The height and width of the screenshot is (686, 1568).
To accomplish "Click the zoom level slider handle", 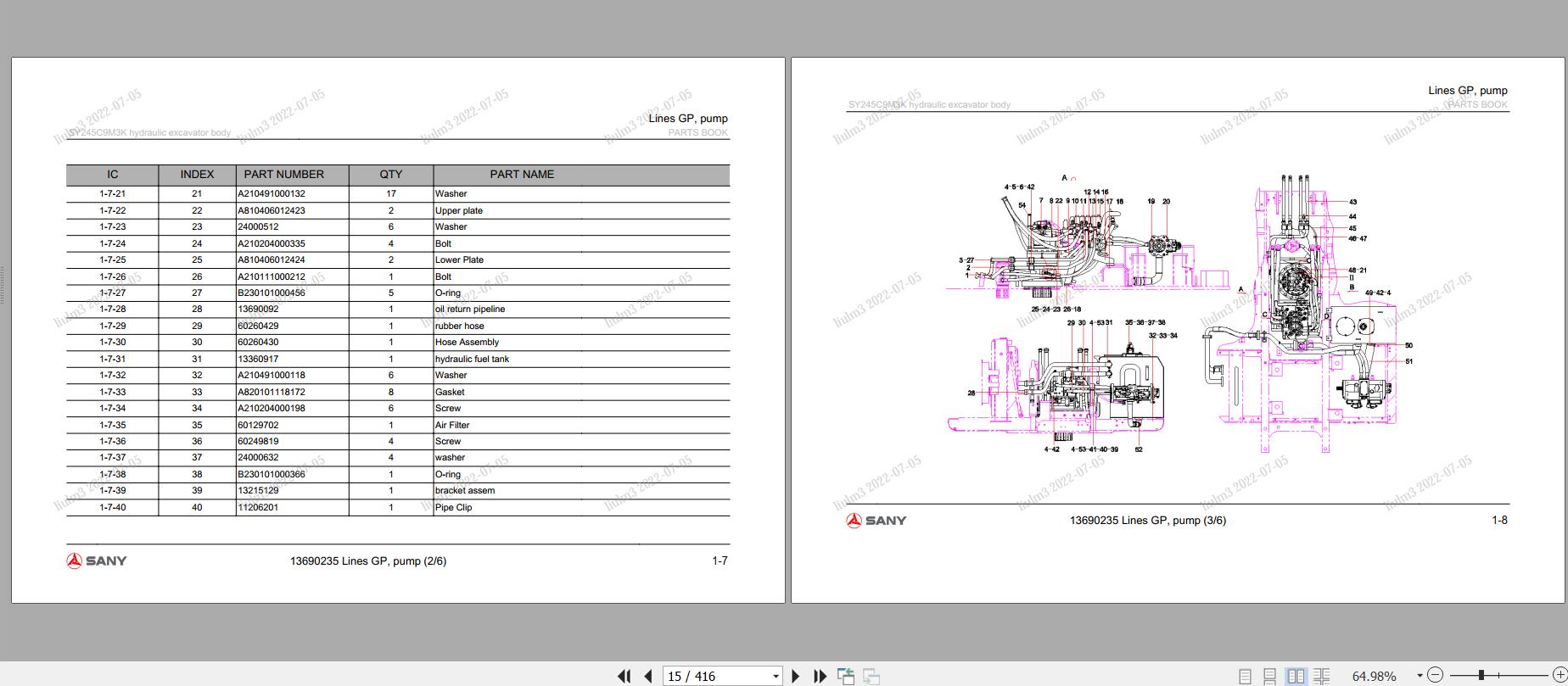I will (1481, 675).
